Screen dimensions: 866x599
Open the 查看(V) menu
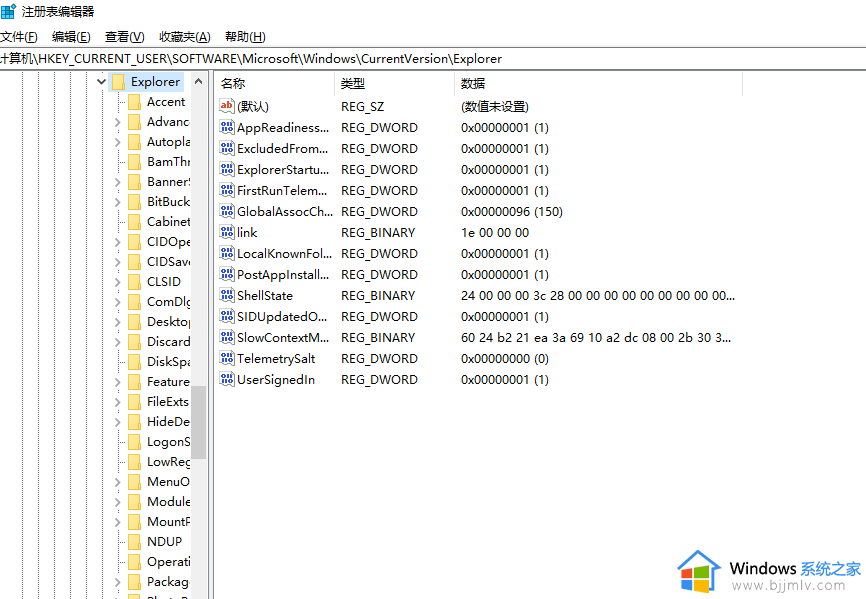[x=125, y=37]
